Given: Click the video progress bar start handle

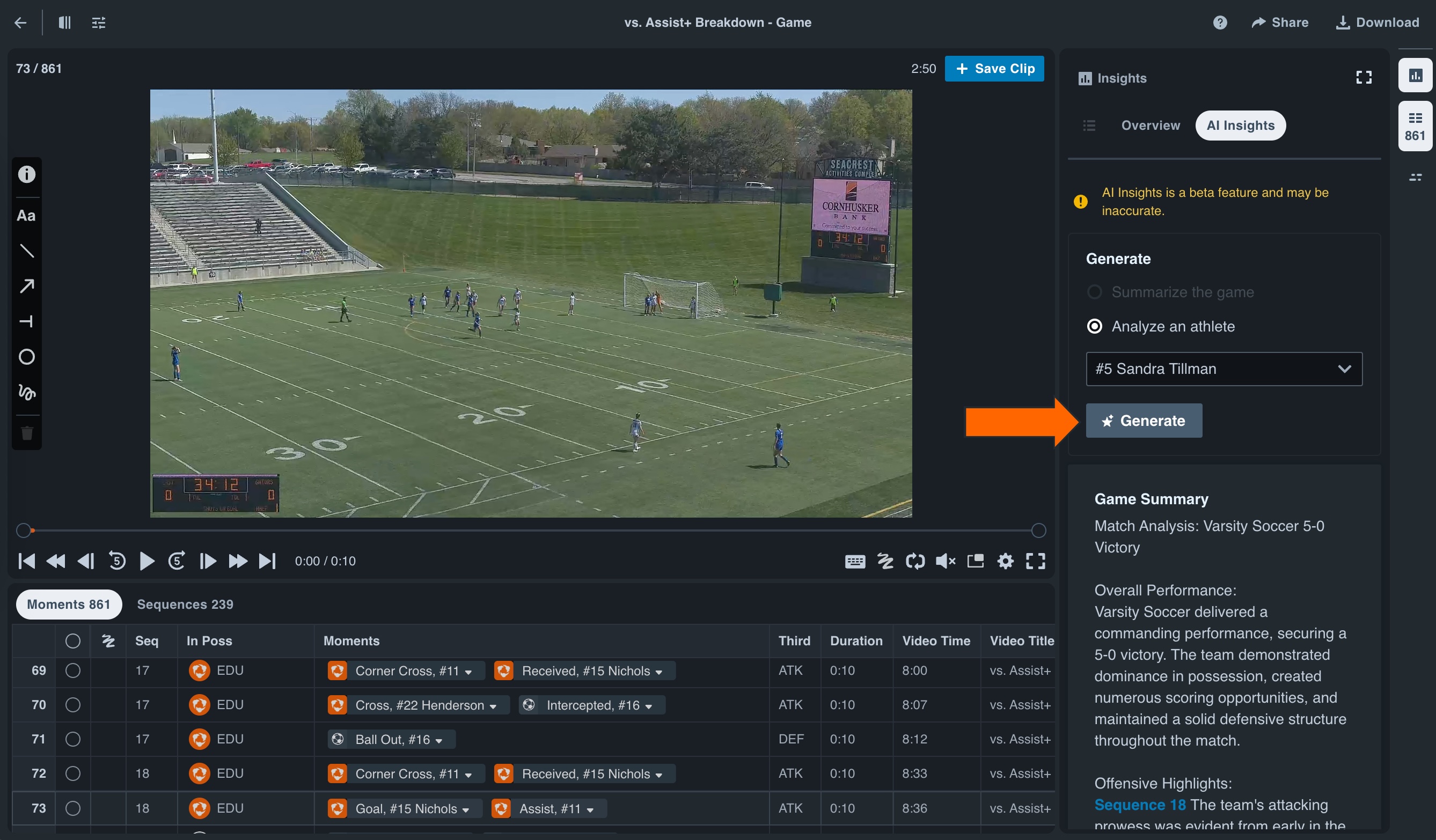Looking at the screenshot, I should point(24,530).
